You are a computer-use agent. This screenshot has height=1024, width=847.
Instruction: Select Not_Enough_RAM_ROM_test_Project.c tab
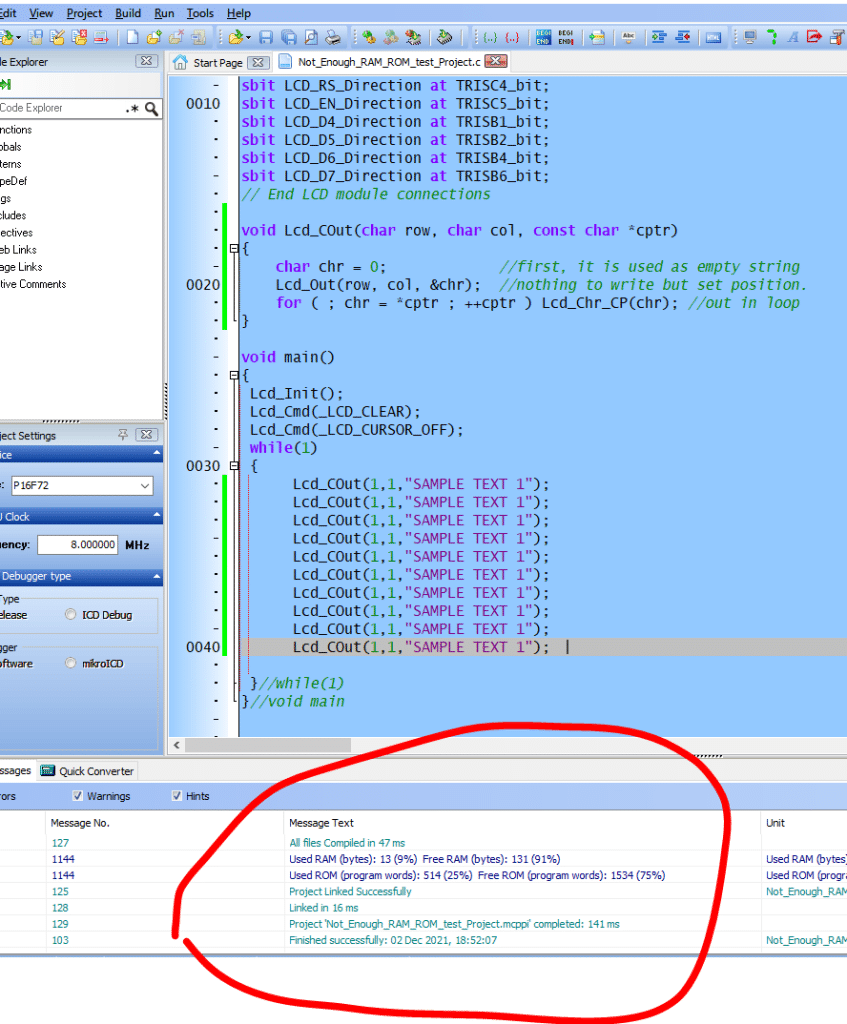[x=389, y=62]
